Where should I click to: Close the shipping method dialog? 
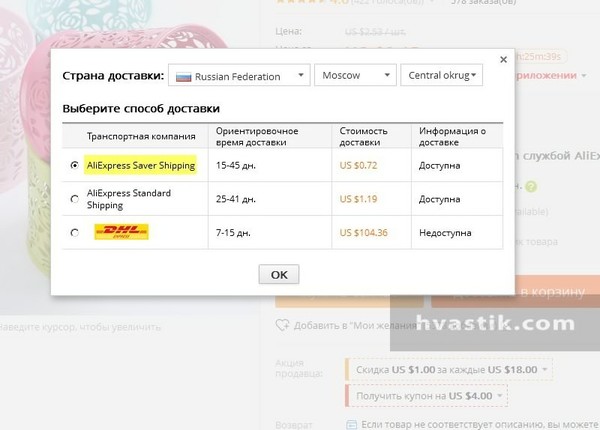(x=503, y=60)
